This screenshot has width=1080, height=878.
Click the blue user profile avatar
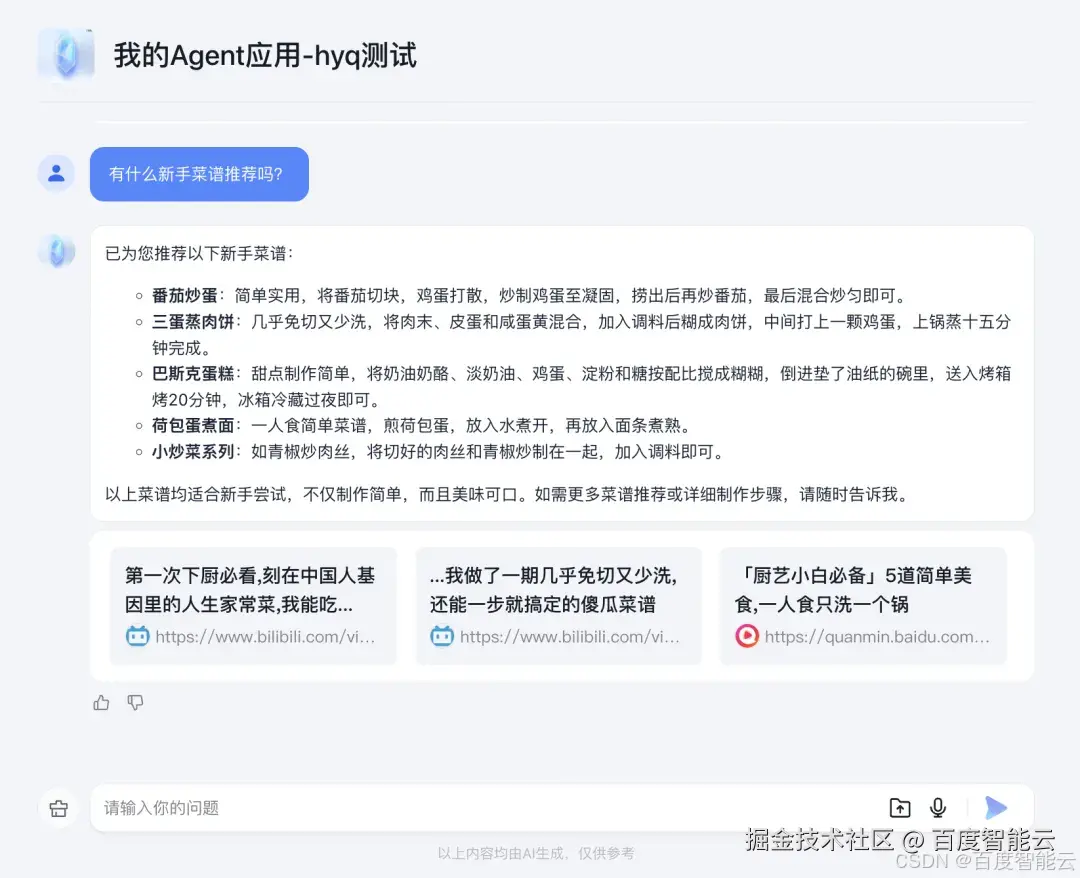click(56, 172)
